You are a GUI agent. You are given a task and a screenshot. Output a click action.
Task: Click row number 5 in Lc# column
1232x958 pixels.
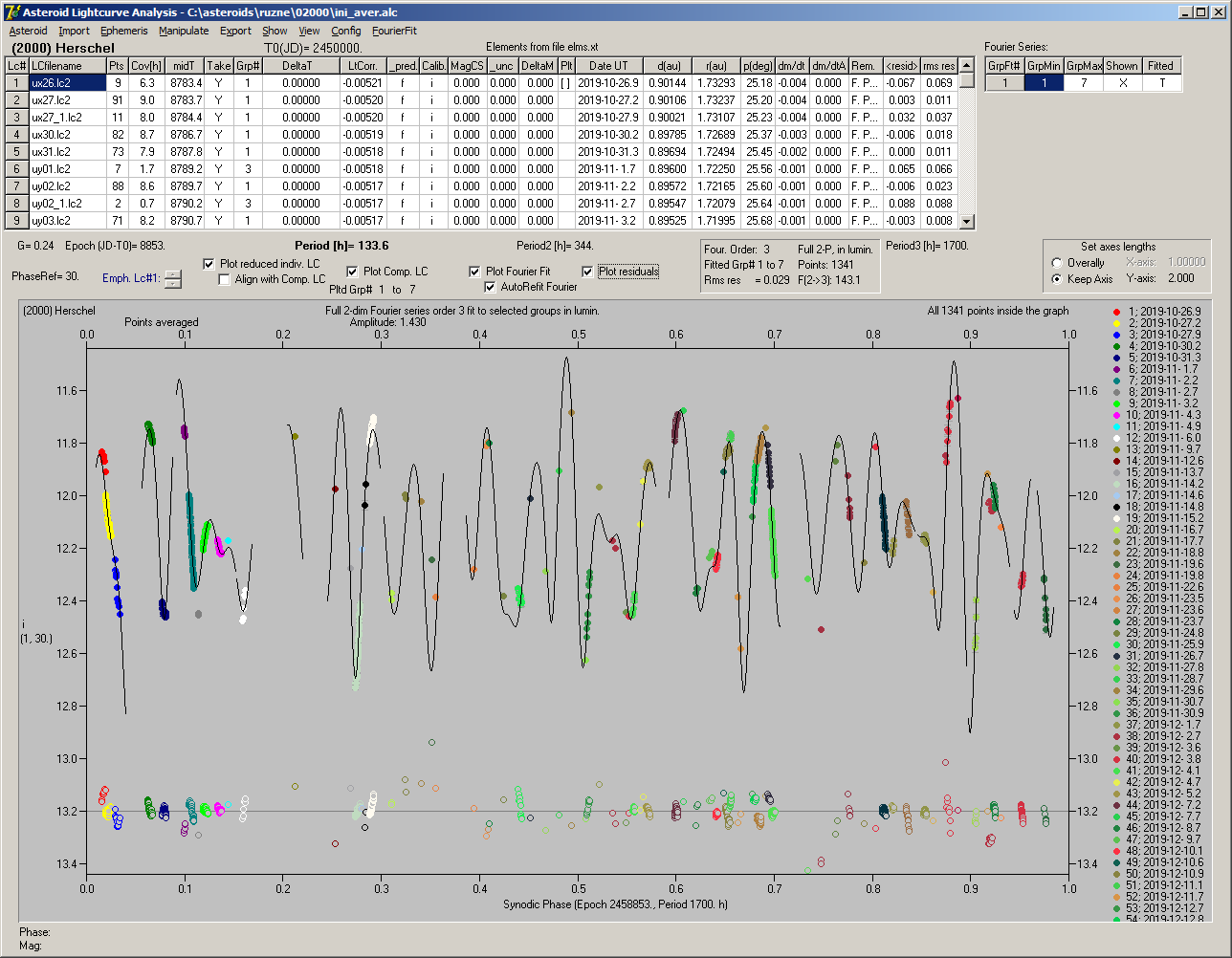click(17, 152)
